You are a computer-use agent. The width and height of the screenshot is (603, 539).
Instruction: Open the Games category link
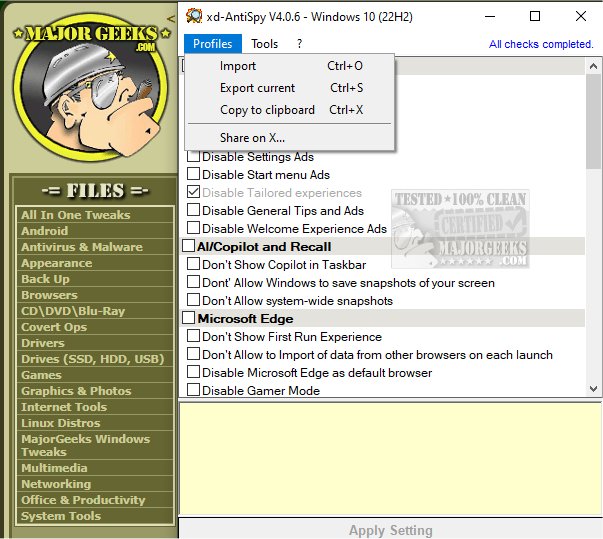(x=41, y=375)
